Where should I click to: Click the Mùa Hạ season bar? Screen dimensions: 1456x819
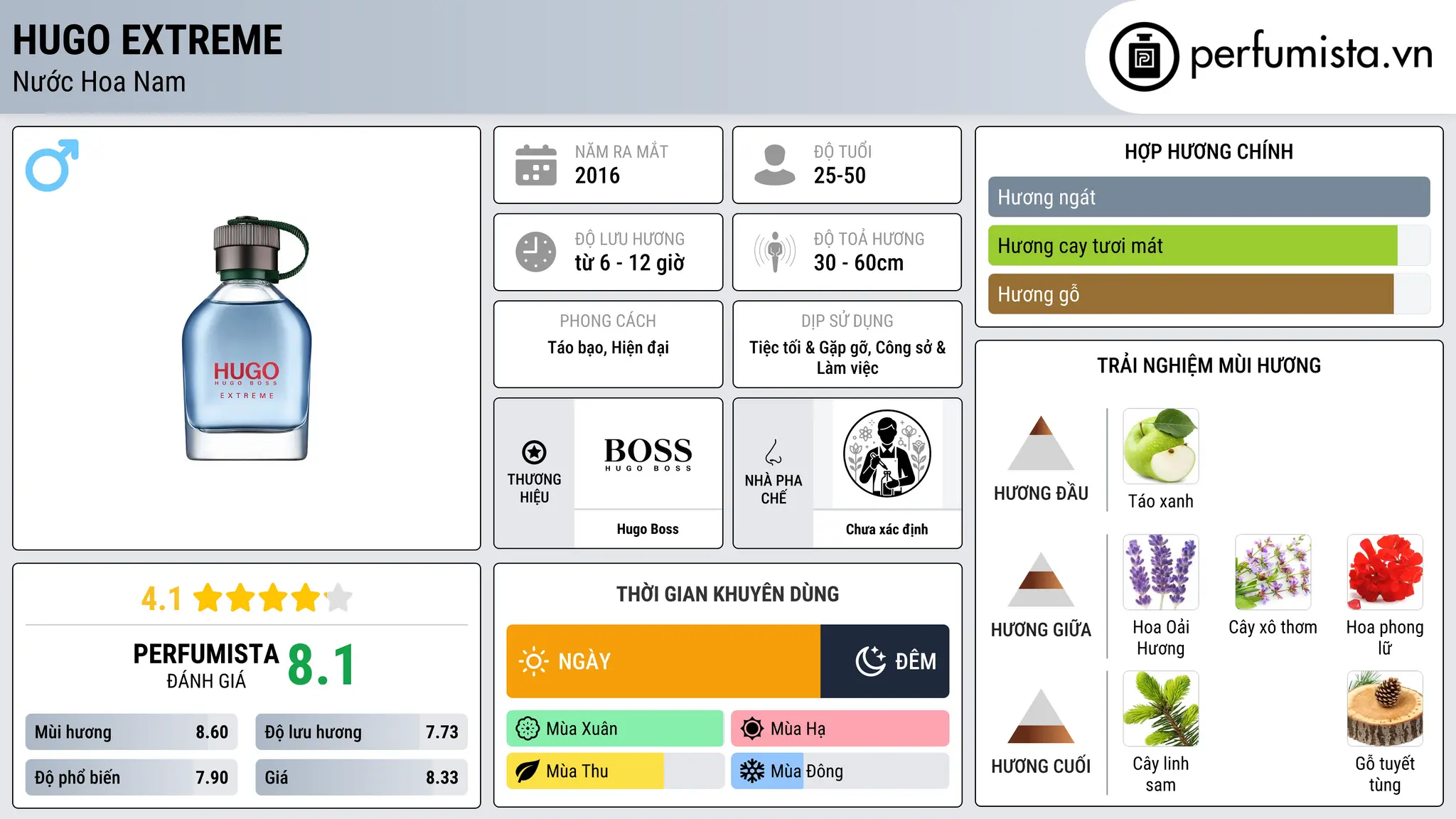pyautogui.click(x=840, y=729)
